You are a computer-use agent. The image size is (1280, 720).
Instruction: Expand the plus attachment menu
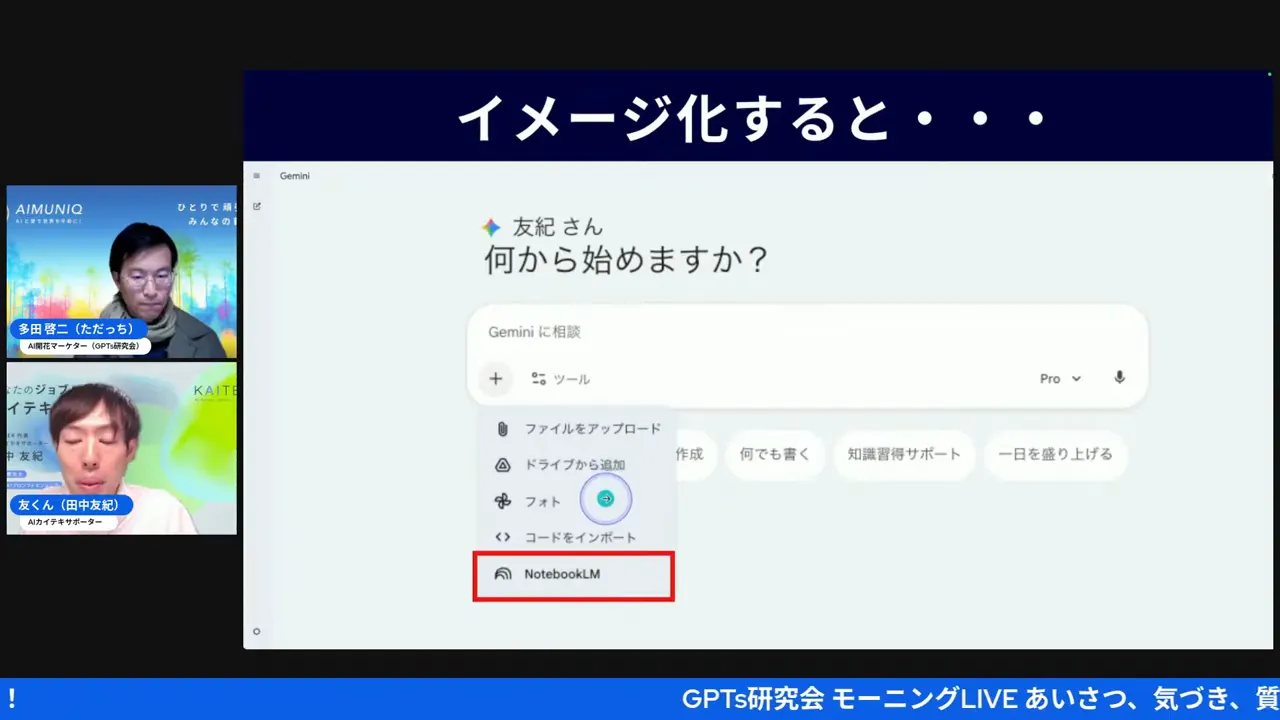pyautogui.click(x=495, y=378)
